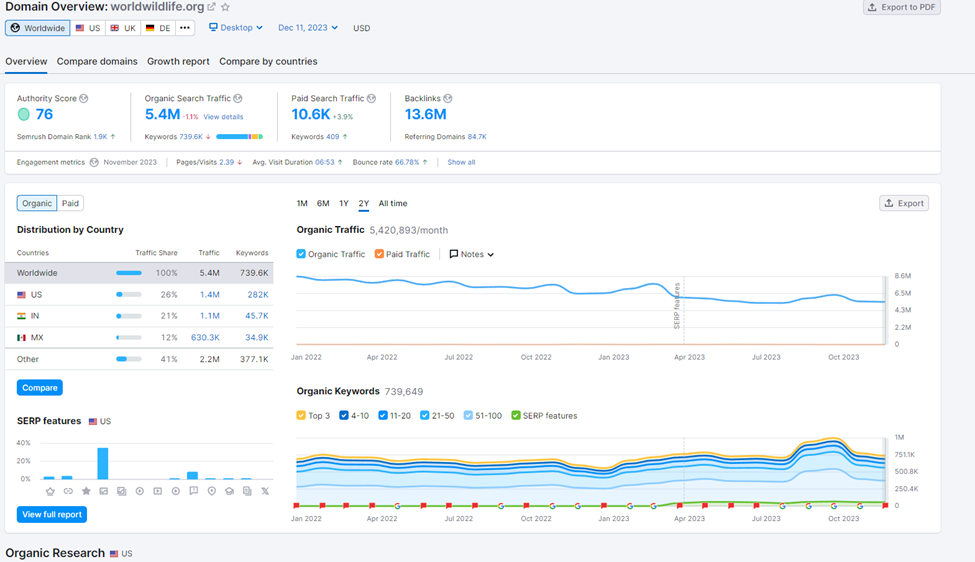The width and height of the screenshot is (975, 562).
Task: Select the location pin SERP feature icon
Action: pos(211,491)
